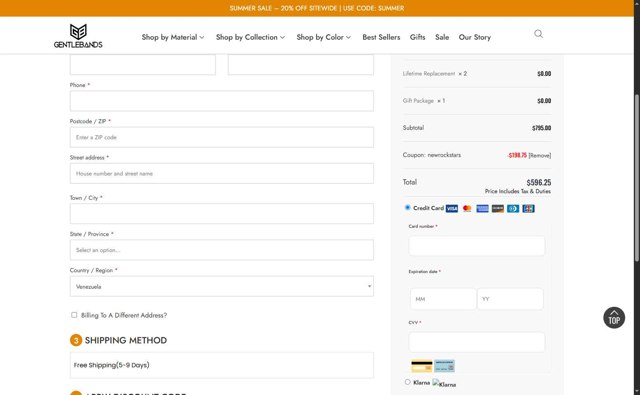This screenshot has width=640, height=395.
Task: Jump to top with TOP button
Action: coord(614,318)
